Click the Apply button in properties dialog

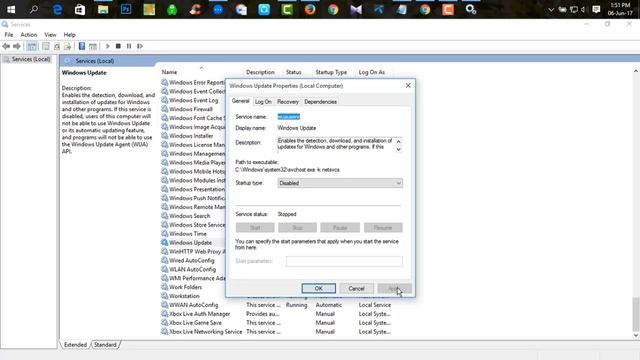(x=394, y=289)
